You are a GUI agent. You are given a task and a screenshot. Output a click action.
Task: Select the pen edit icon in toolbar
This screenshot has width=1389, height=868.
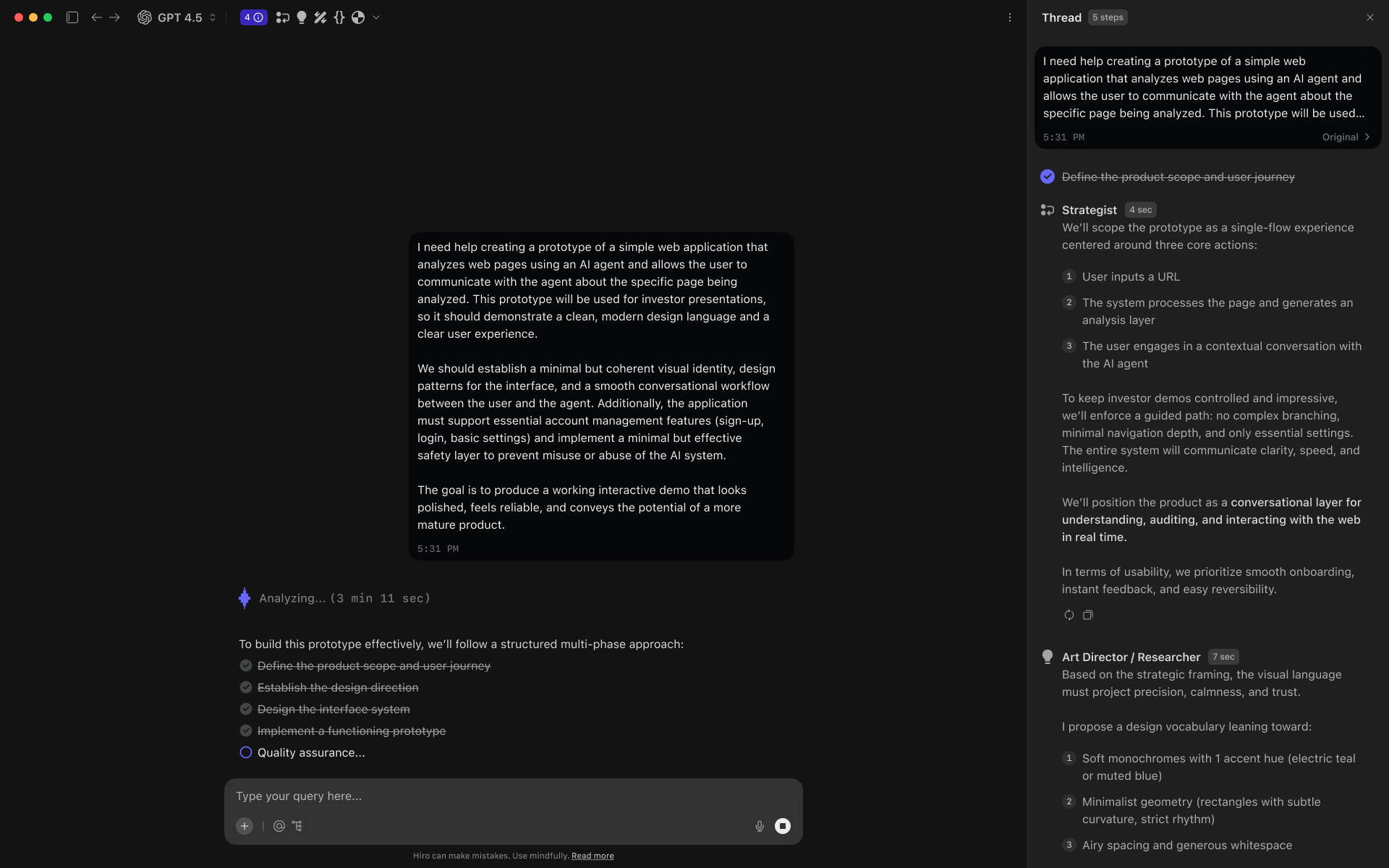coord(320,17)
